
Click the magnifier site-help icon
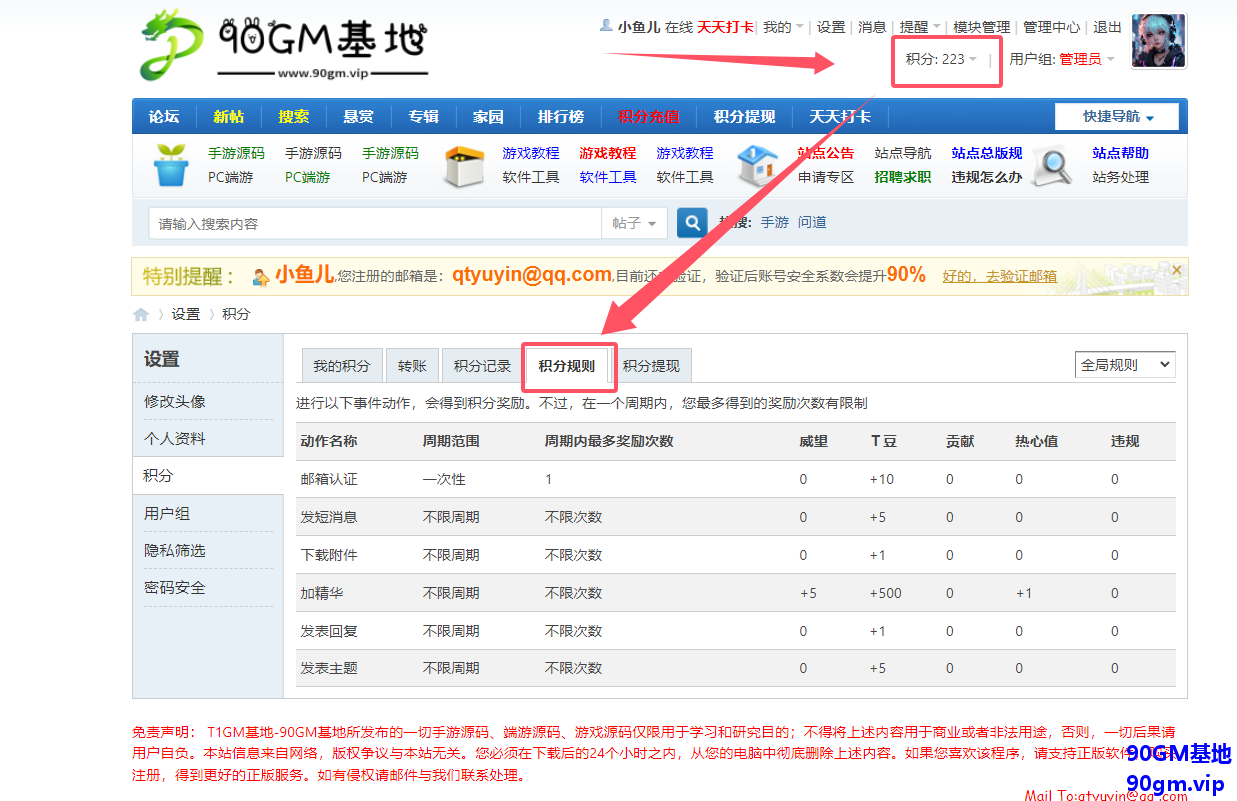tap(1052, 166)
